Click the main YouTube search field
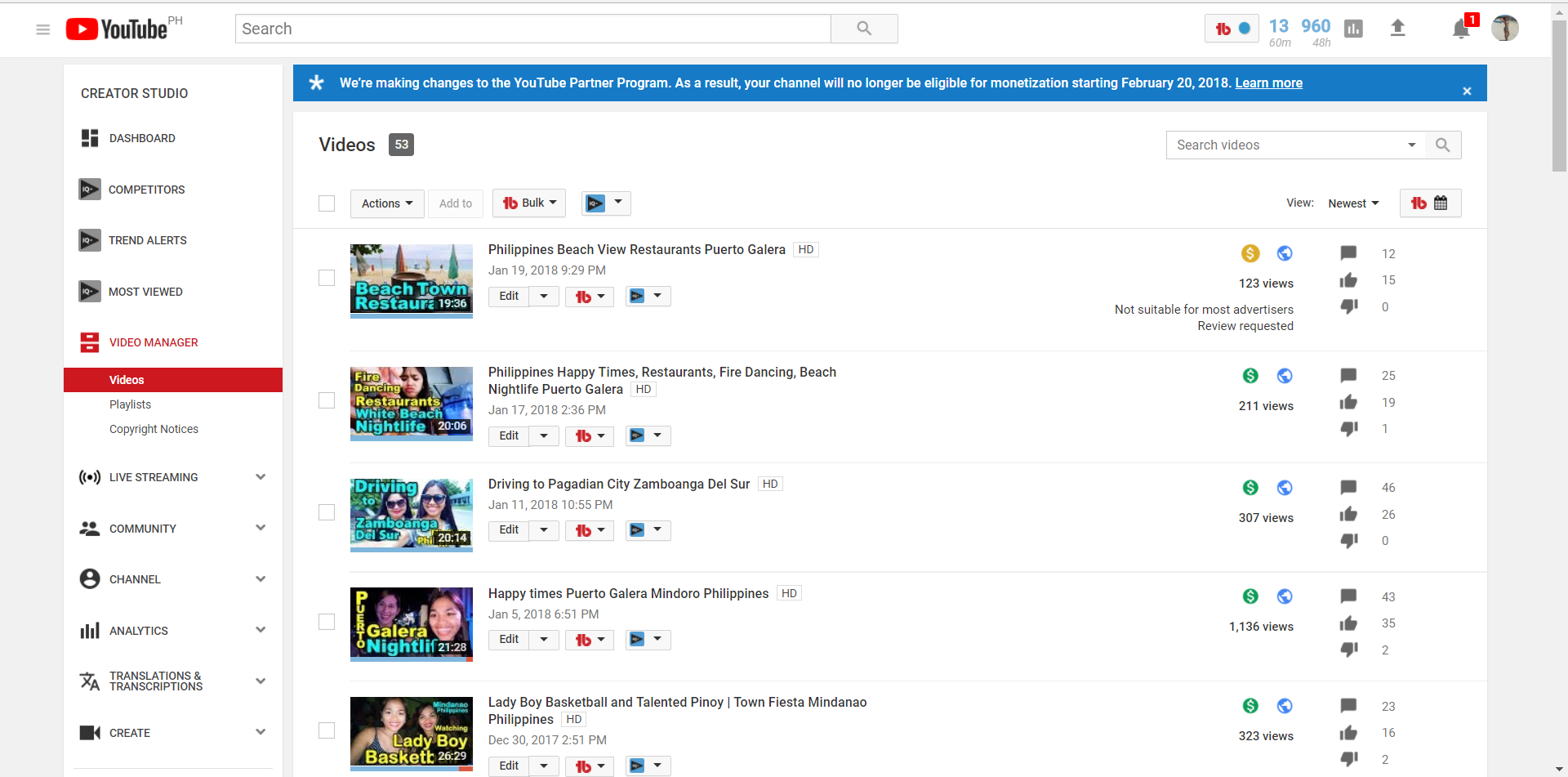The width and height of the screenshot is (1568, 777). click(532, 29)
